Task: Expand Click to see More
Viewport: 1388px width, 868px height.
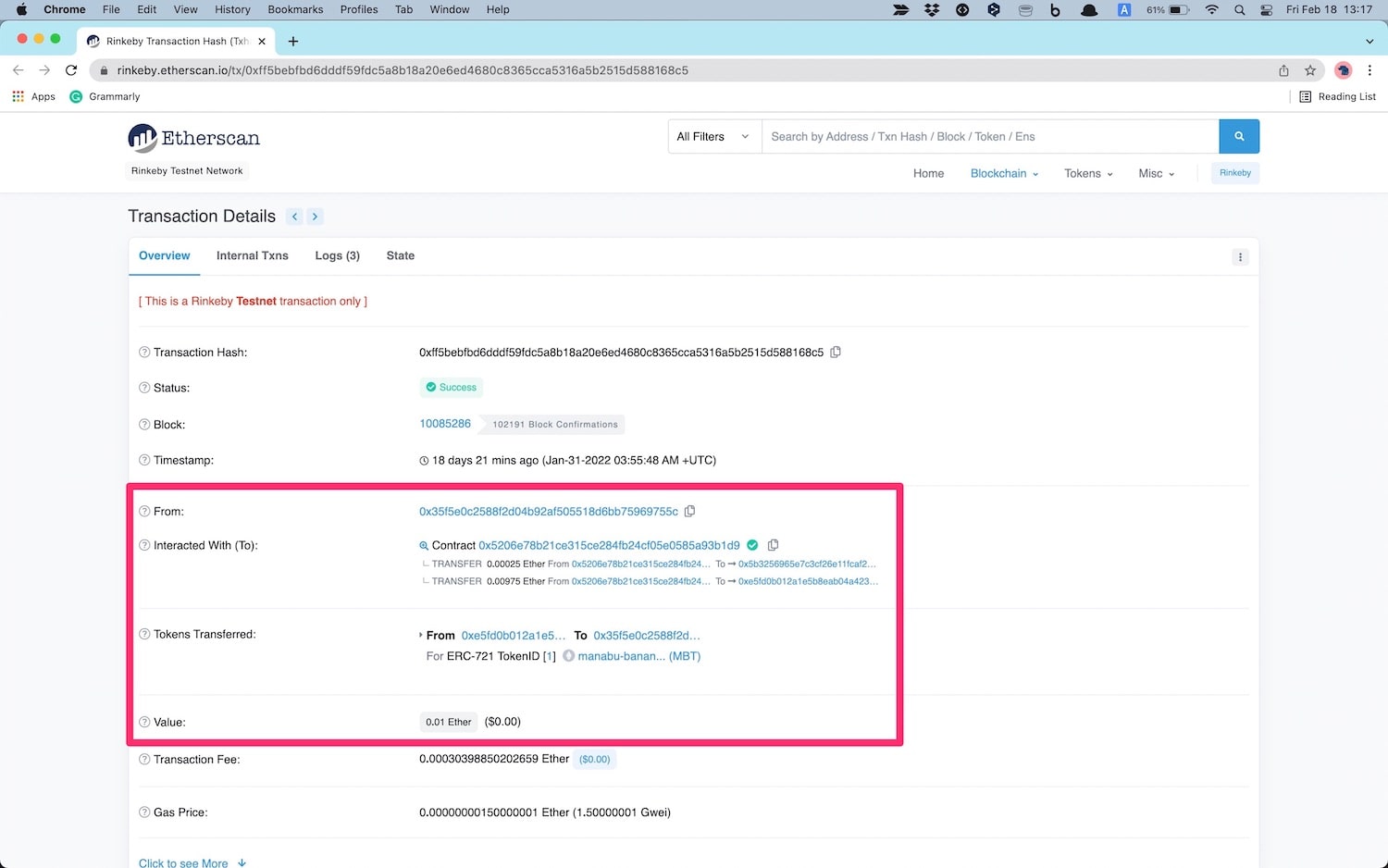Action: [192, 862]
